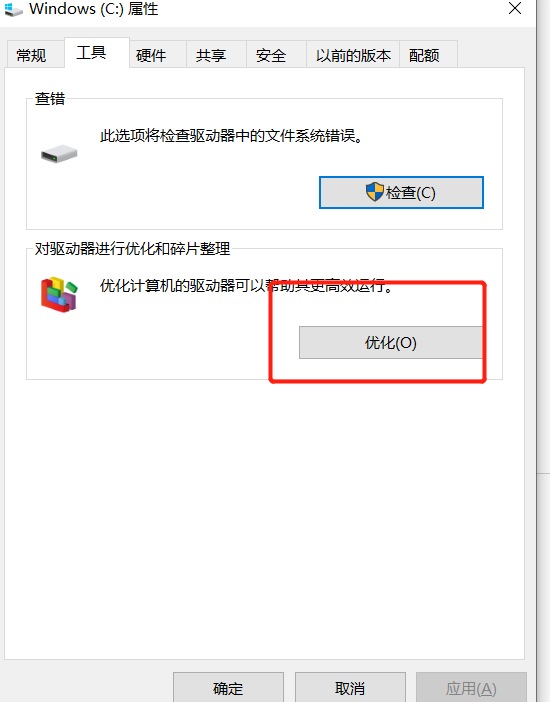This screenshot has height=702, width=550.
Task: Go to the 共享 tab
Action: tap(211, 56)
